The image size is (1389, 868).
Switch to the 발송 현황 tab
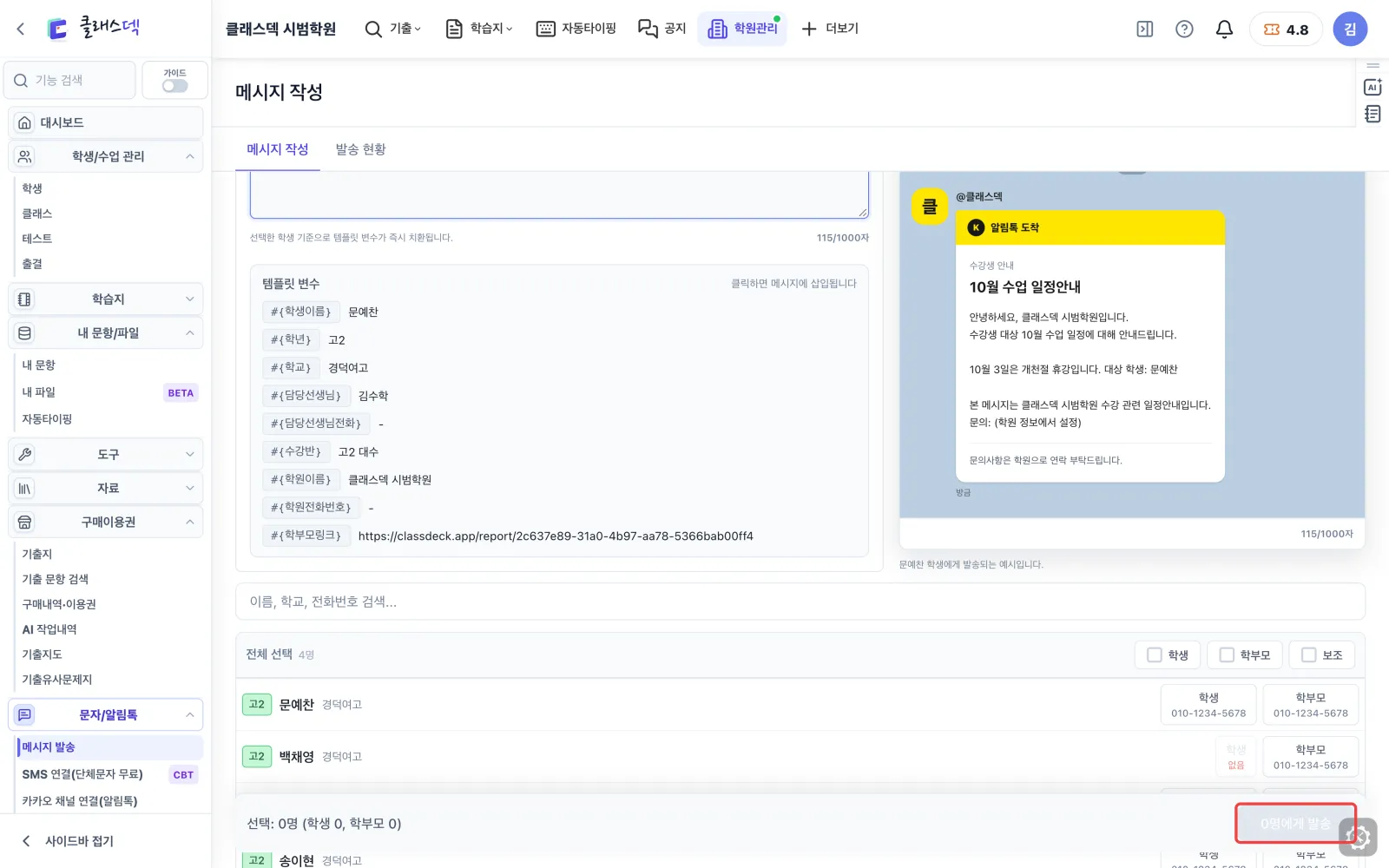click(x=360, y=149)
